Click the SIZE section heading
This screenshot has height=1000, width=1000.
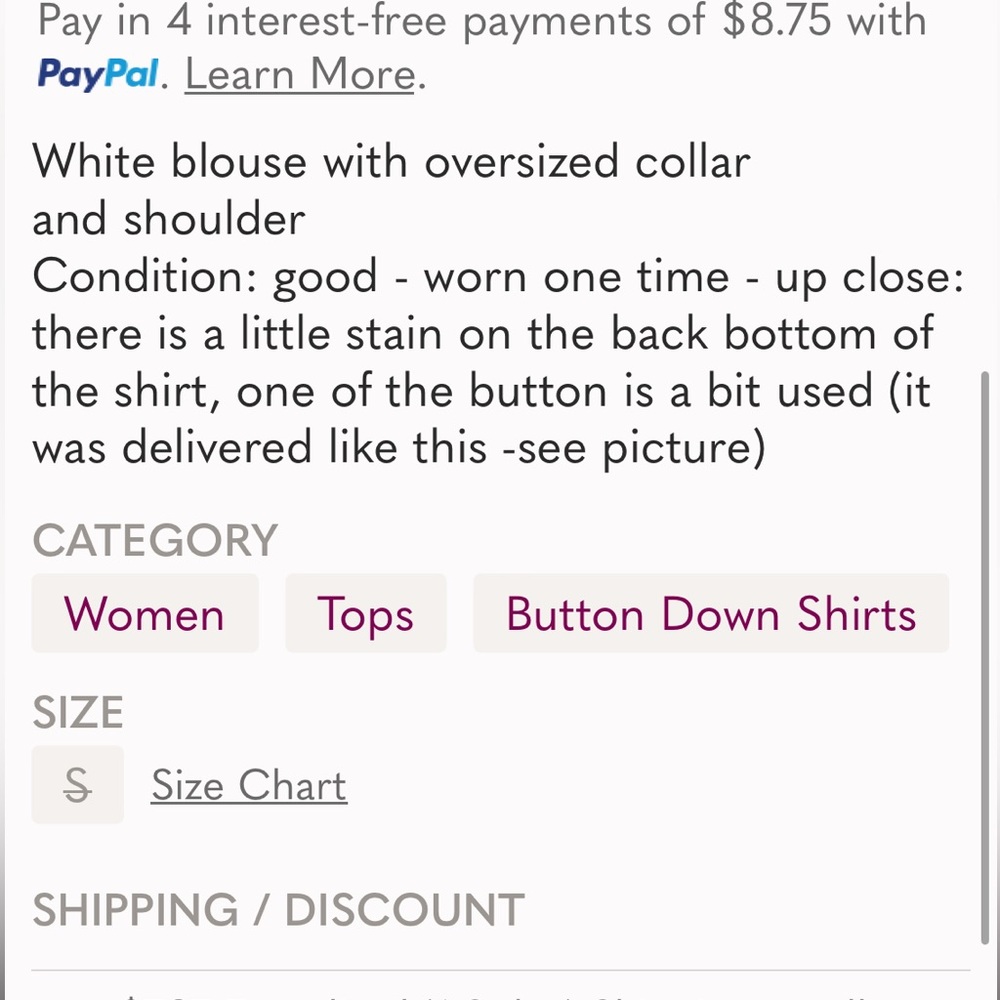pos(78,712)
